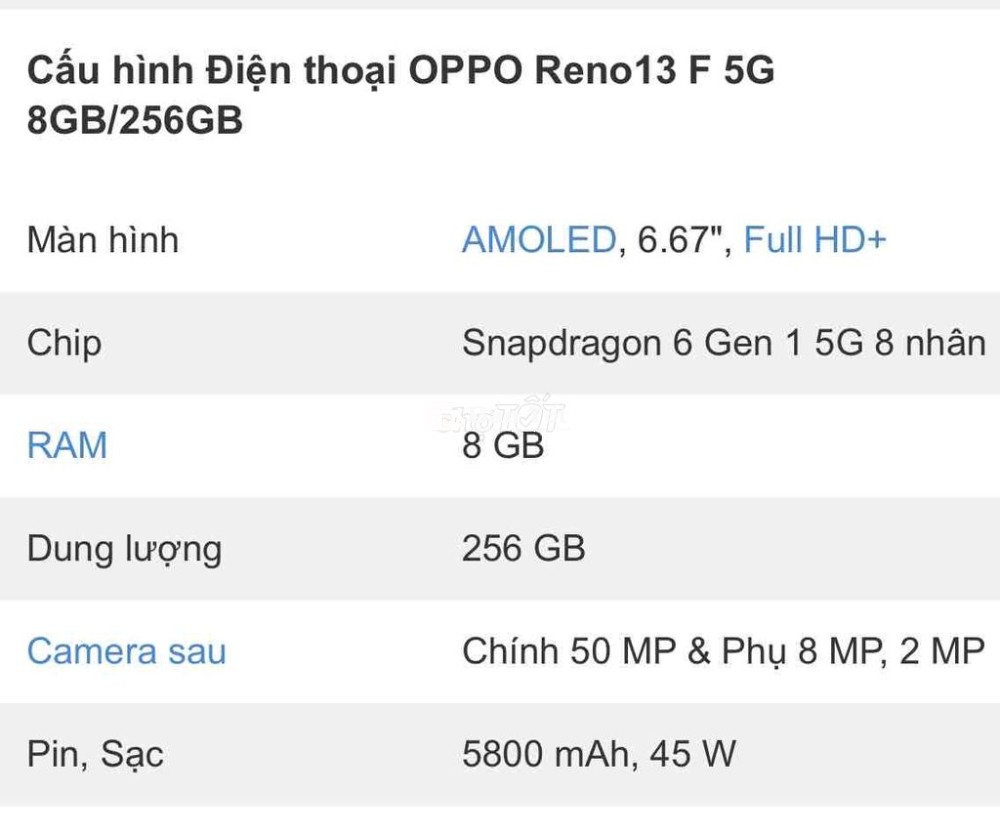Click the 45 W charging text
Viewport: 1000px width, 835px height.
693,753
